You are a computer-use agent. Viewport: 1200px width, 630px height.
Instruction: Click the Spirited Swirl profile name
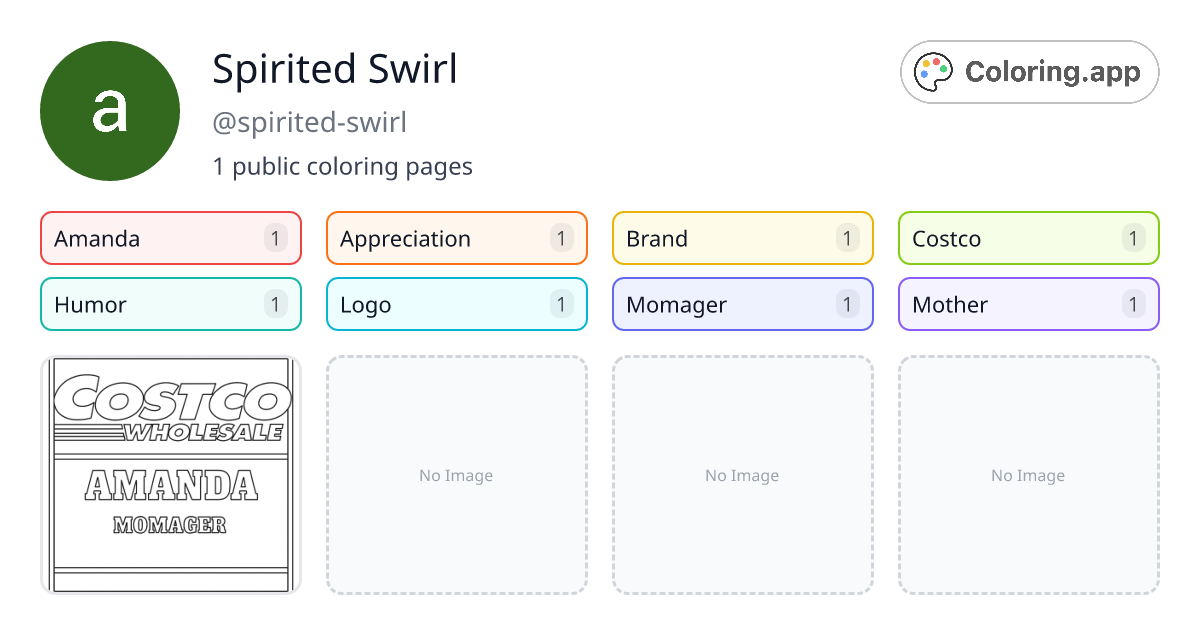[x=335, y=69]
